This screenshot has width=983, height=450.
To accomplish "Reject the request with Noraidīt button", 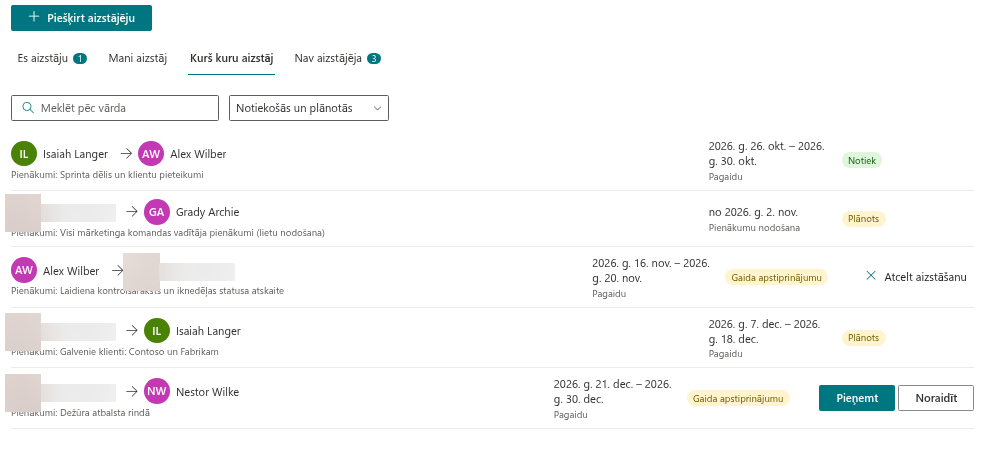I will 936,398.
